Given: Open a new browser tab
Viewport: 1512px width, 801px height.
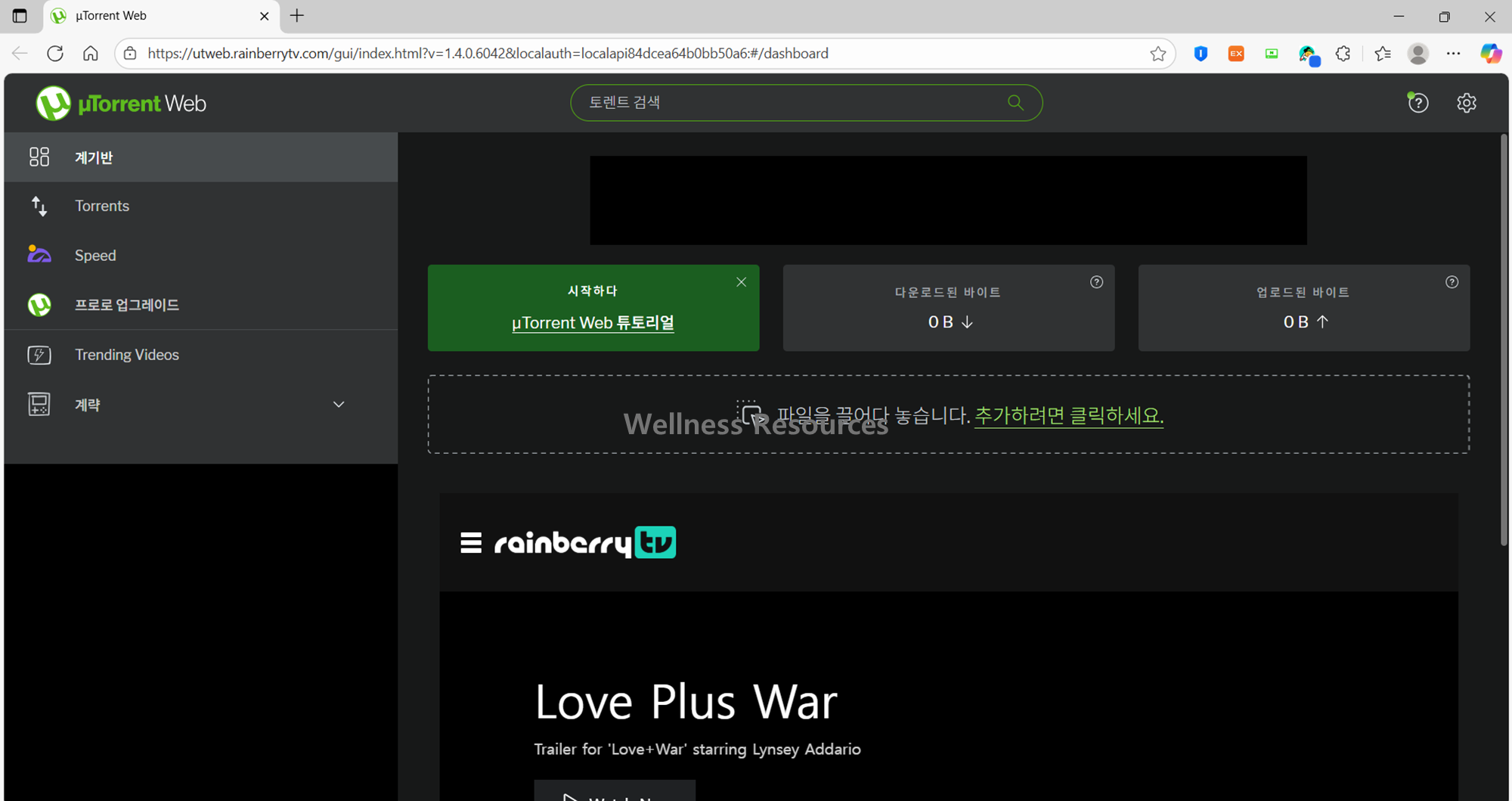Looking at the screenshot, I should [x=297, y=16].
